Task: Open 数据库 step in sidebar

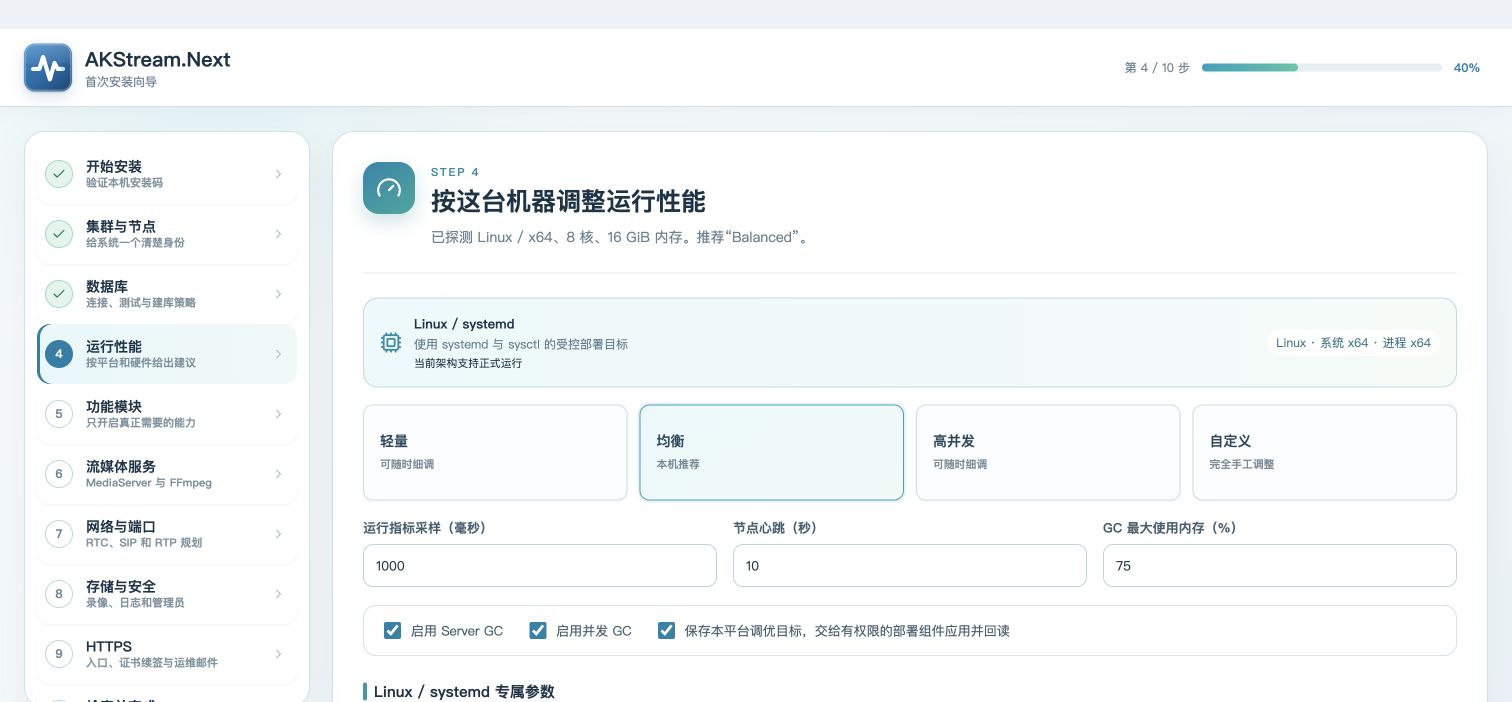Action: point(167,294)
